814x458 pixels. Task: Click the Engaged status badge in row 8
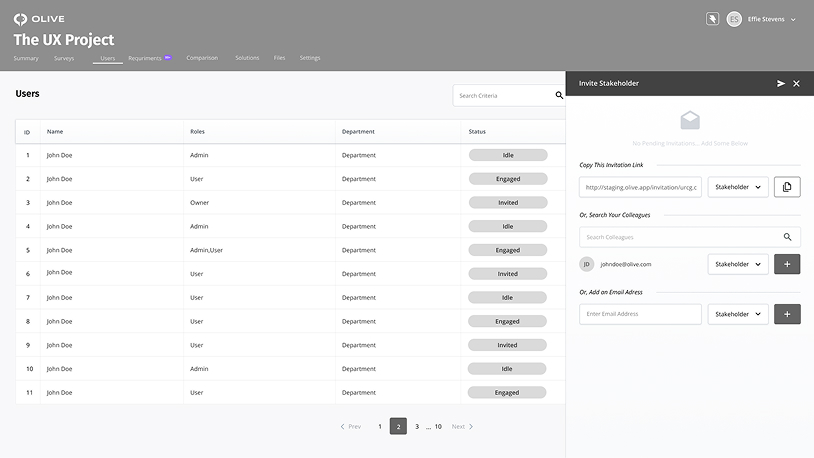point(507,321)
